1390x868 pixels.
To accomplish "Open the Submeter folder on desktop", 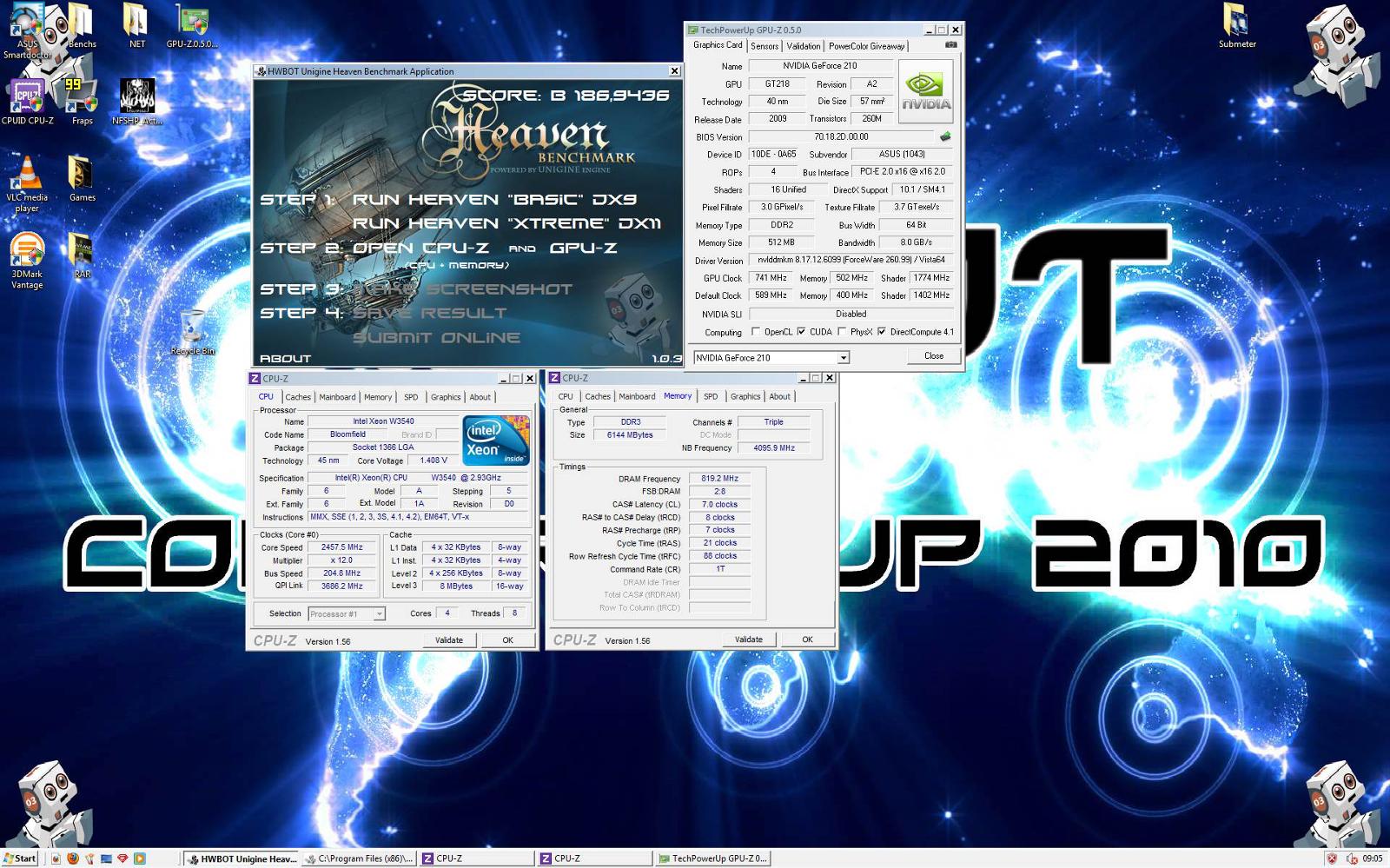I will pyautogui.click(x=1237, y=26).
